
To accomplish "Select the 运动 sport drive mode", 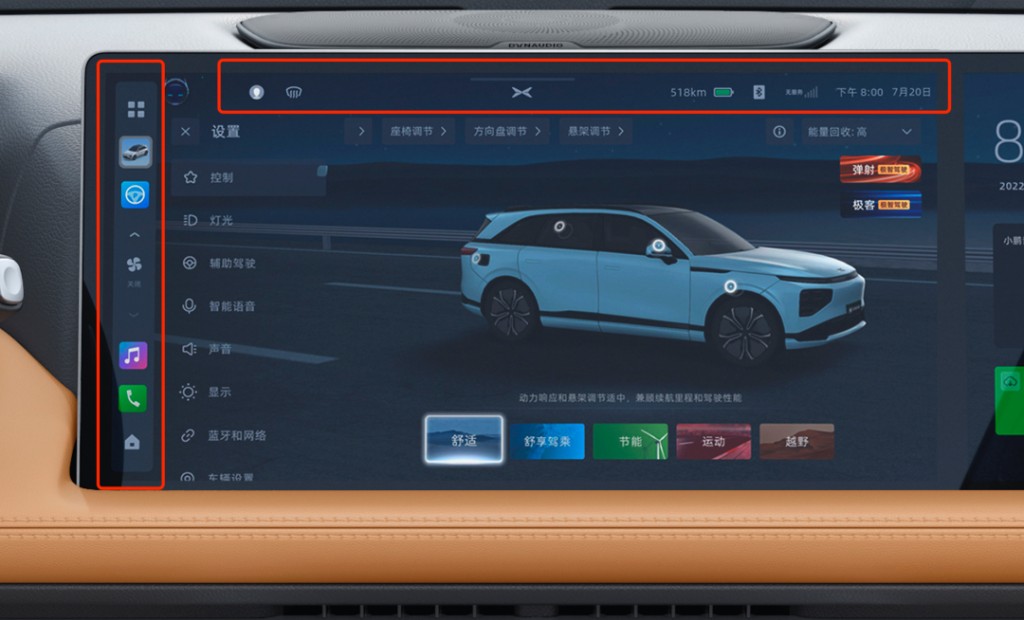I will pyautogui.click(x=714, y=441).
